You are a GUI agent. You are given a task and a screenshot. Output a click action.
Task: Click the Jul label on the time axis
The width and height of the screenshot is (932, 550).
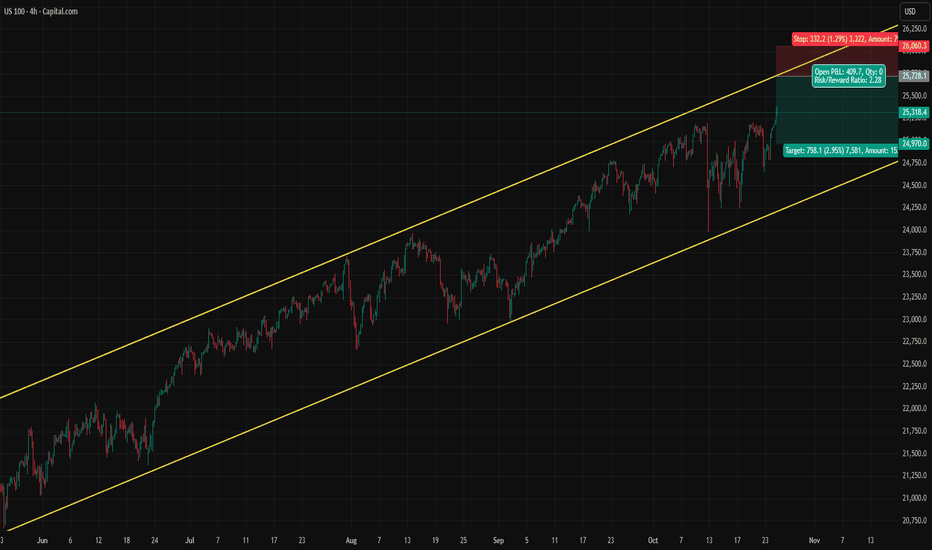[x=190, y=540]
